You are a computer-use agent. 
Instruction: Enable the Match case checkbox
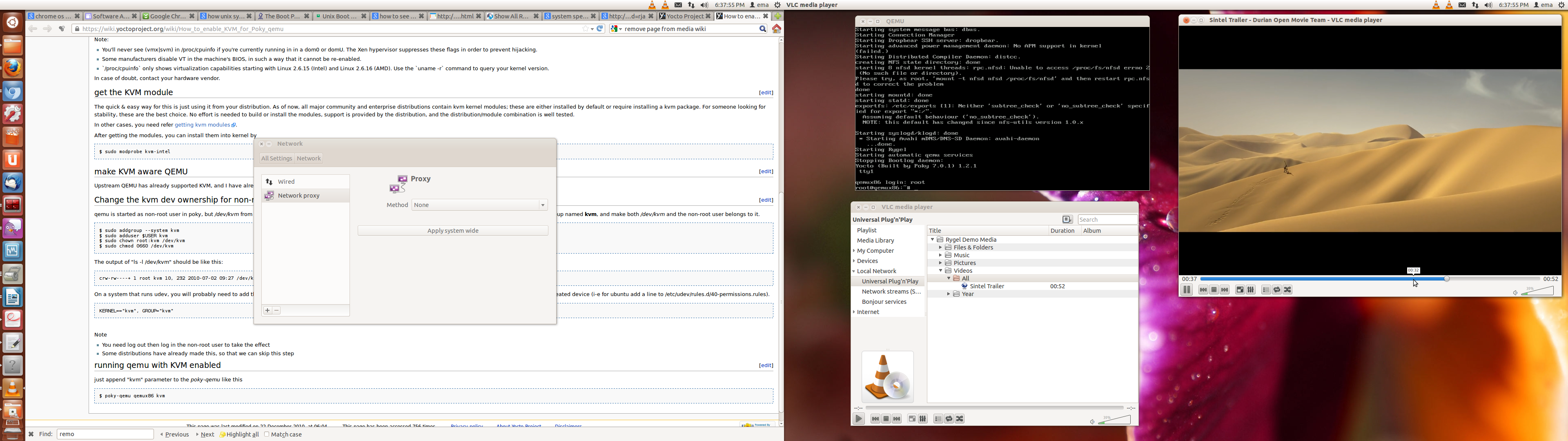(267, 434)
